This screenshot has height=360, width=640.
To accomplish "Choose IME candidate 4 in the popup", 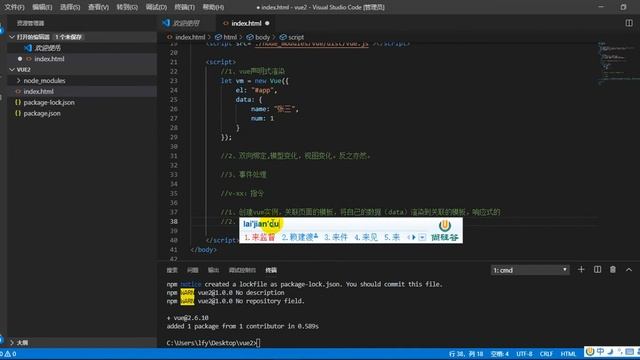I will [x=366, y=237].
